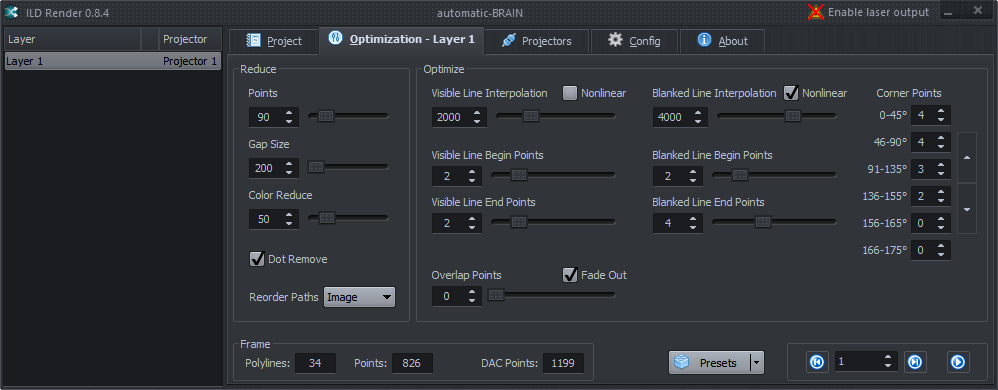Click Blanked Line End Points slider handle
This screenshot has width=998, height=390.
point(763,222)
